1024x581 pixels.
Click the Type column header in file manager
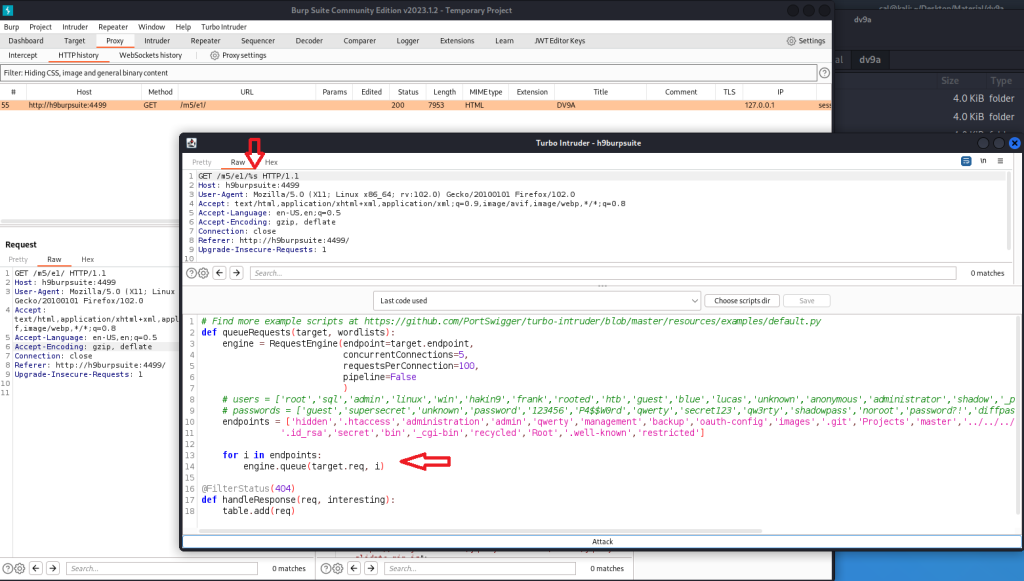click(1000, 81)
